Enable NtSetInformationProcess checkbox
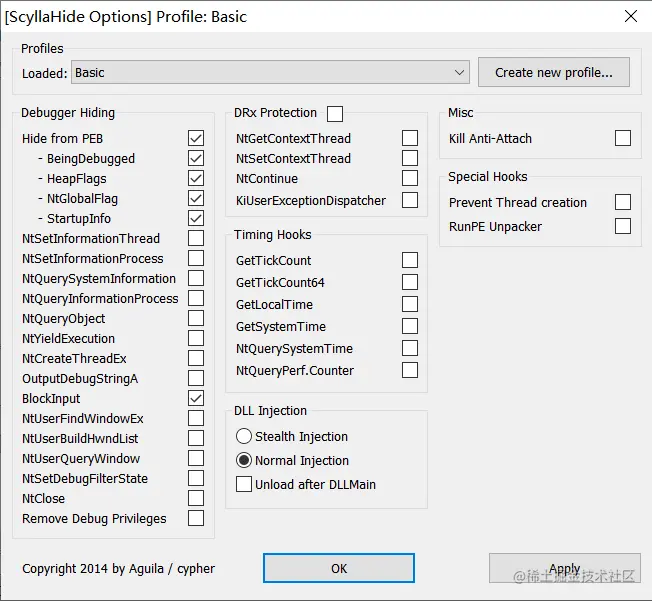Viewport: 652px width, 601px height. pyautogui.click(x=196, y=258)
